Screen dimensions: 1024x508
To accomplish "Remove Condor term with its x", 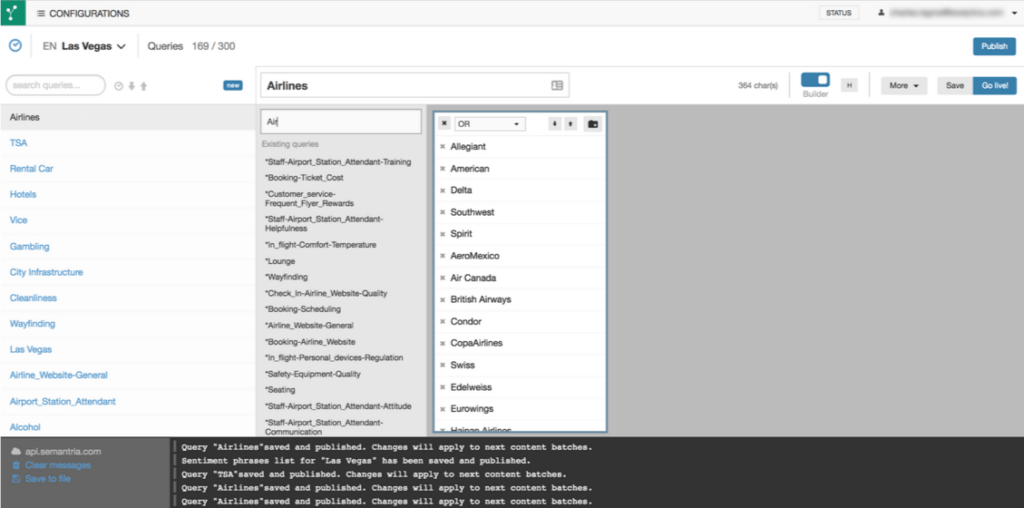I will tap(443, 322).
